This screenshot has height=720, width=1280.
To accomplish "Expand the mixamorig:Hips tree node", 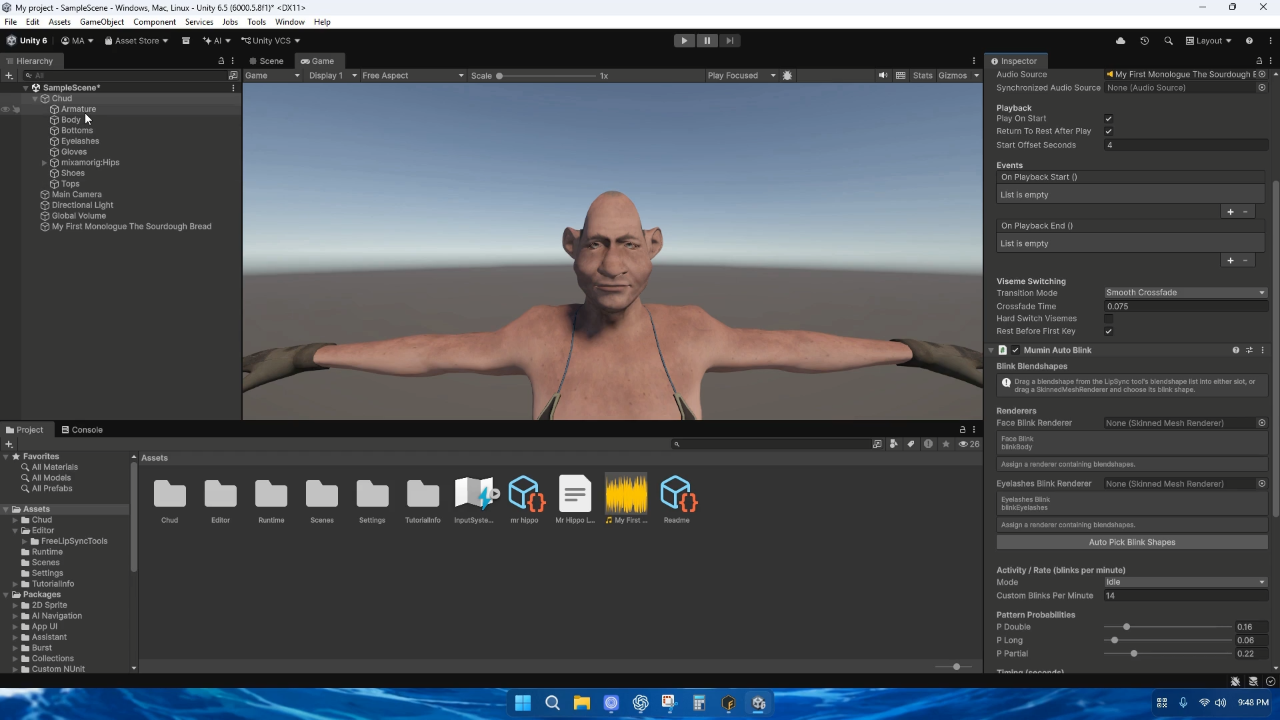I will point(45,163).
